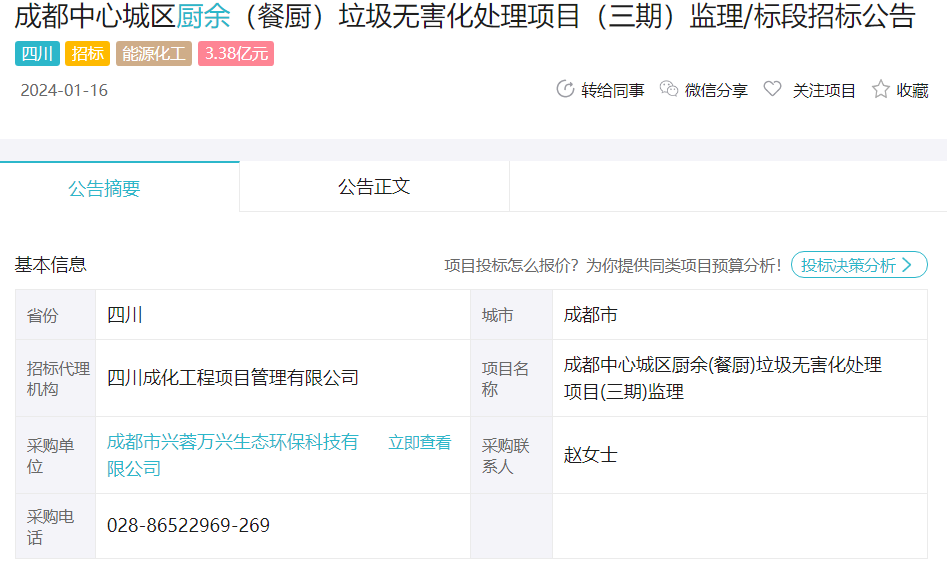Click the province value 四川 in table

125,315
